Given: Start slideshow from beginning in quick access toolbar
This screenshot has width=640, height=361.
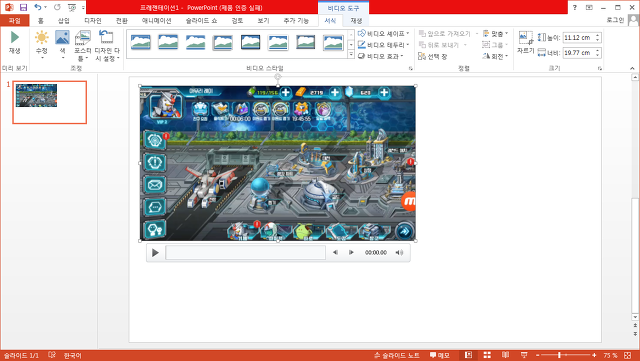Looking at the screenshot, I should coord(72,7).
